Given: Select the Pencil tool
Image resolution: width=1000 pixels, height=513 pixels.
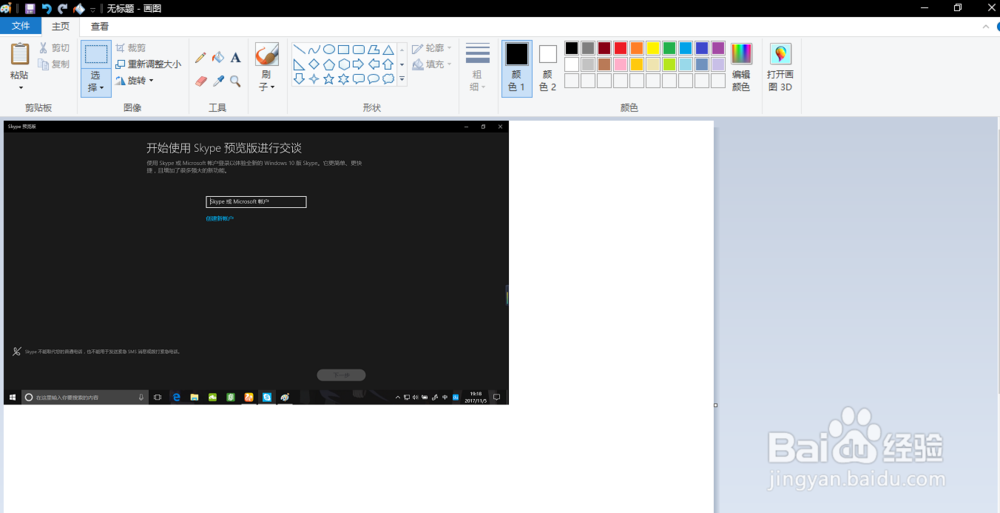Looking at the screenshot, I should tap(200, 58).
